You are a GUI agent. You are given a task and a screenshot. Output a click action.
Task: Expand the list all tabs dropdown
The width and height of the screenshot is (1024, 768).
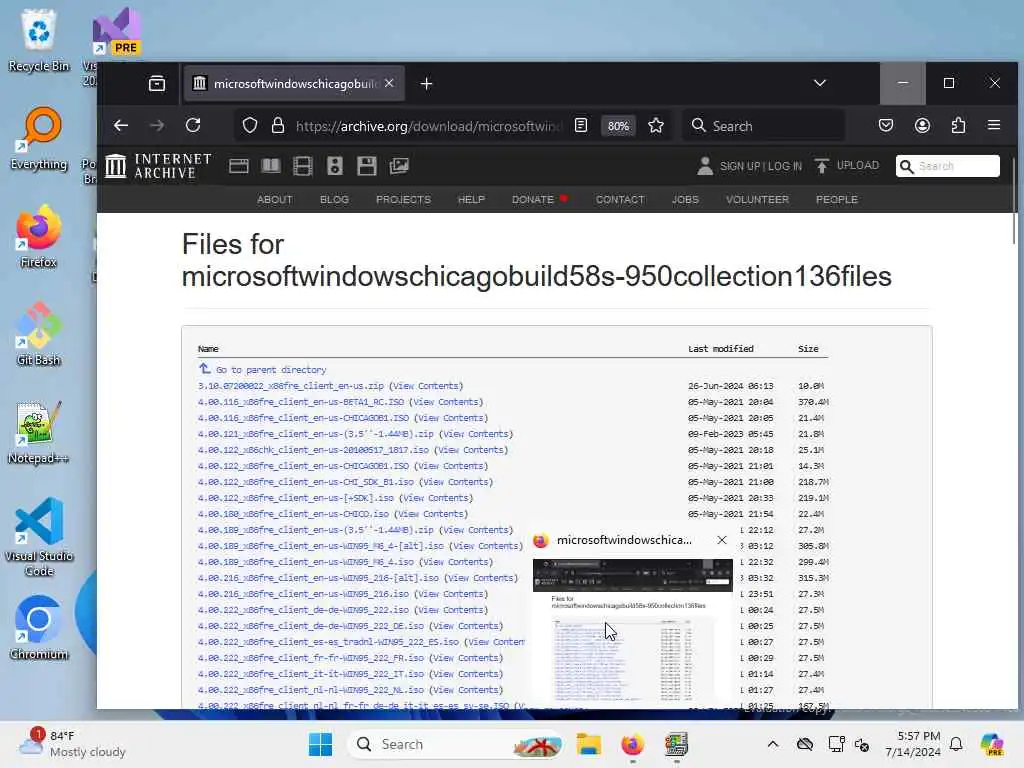pyautogui.click(x=820, y=83)
